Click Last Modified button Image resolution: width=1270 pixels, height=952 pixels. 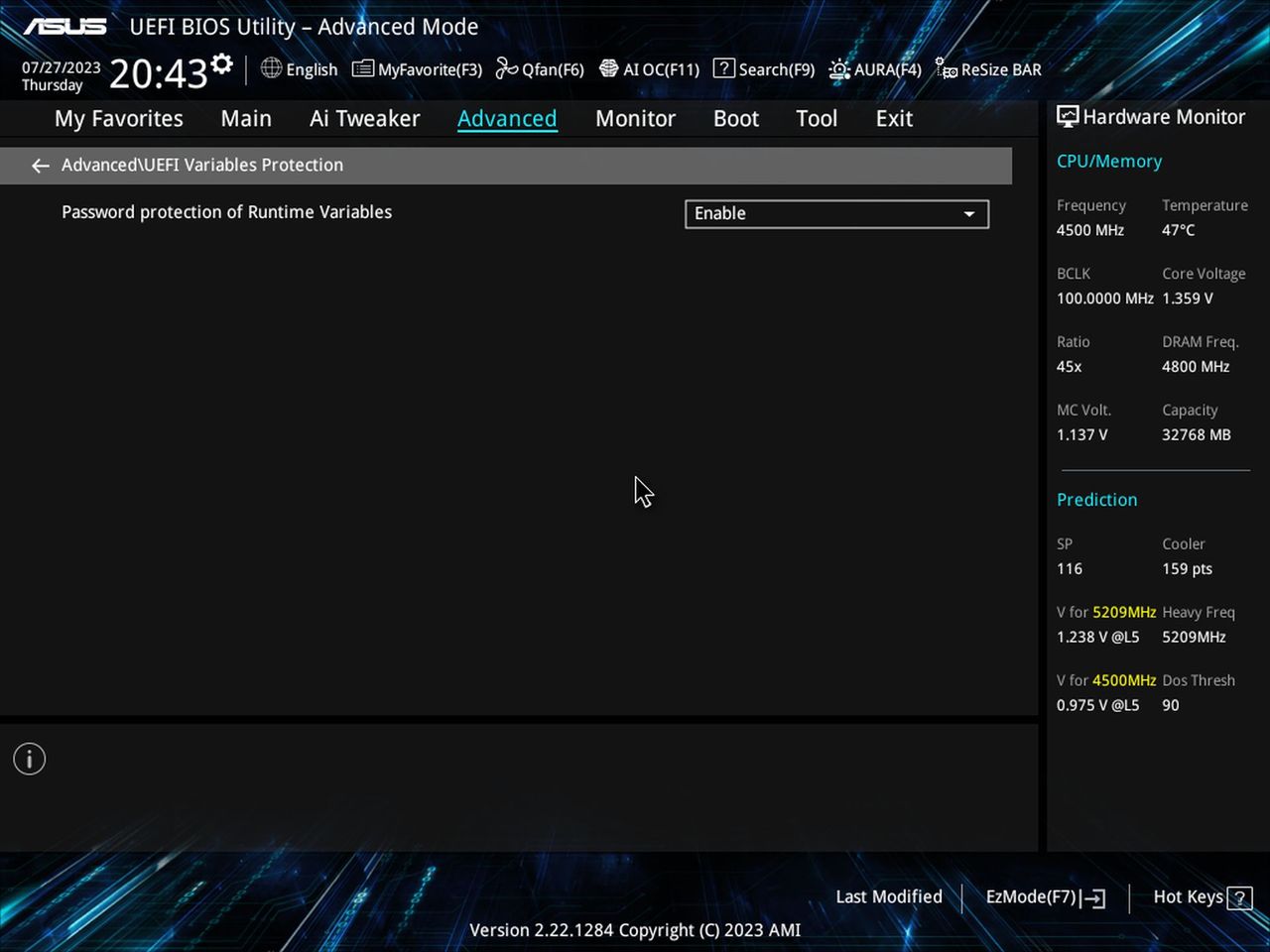889,896
